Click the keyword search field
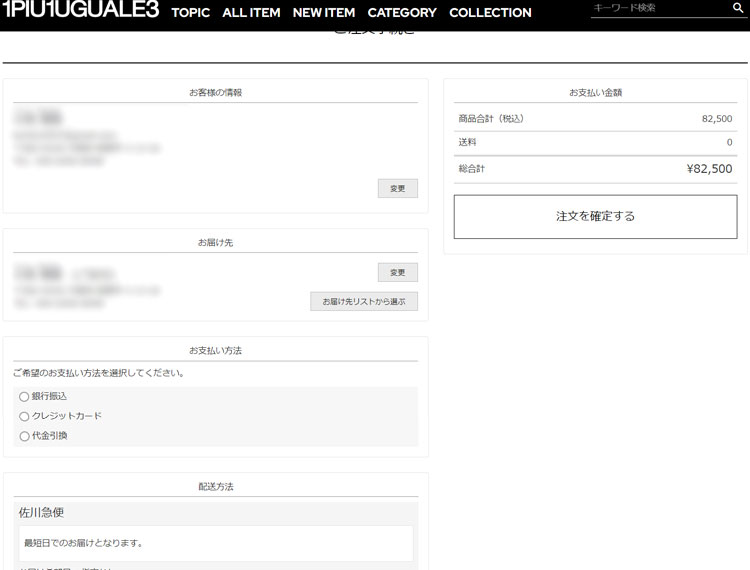 [x=658, y=8]
